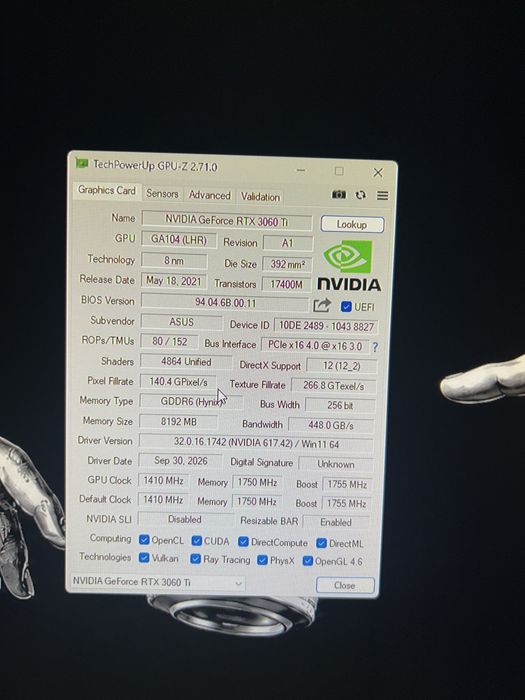Click the Lookup button
Image resolution: width=525 pixels, height=700 pixels.
pos(352,224)
